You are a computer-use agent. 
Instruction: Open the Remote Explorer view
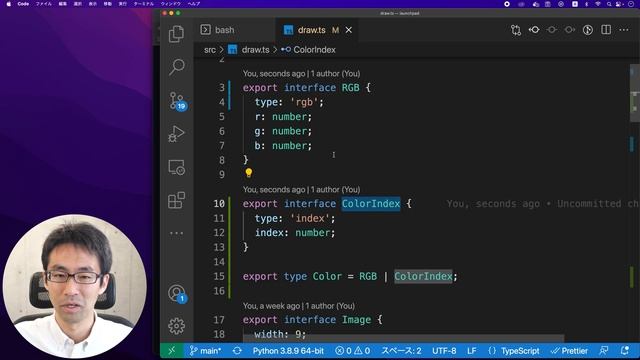click(x=176, y=167)
